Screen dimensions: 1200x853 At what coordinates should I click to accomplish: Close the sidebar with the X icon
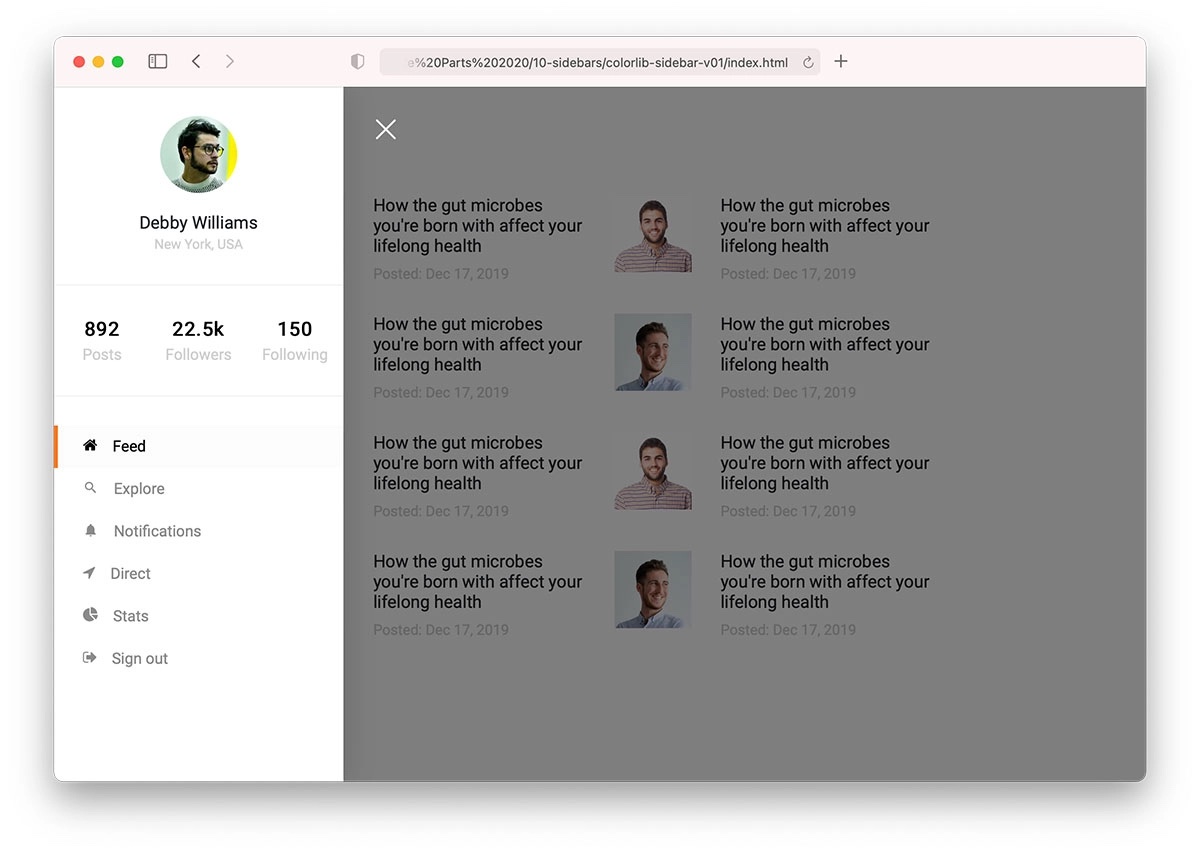click(385, 129)
